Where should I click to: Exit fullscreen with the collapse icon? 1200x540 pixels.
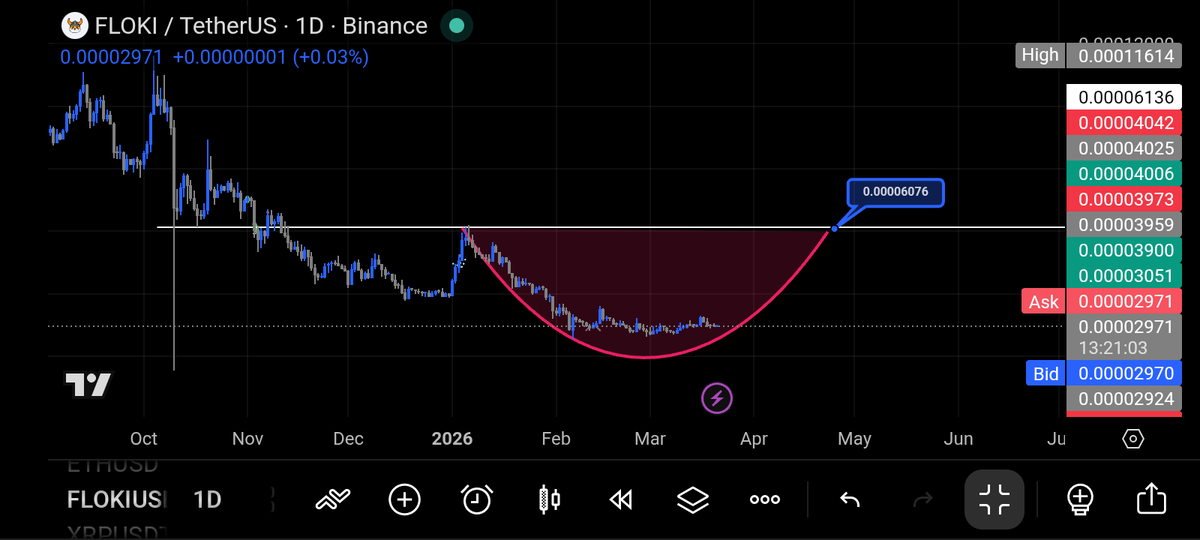coord(994,498)
